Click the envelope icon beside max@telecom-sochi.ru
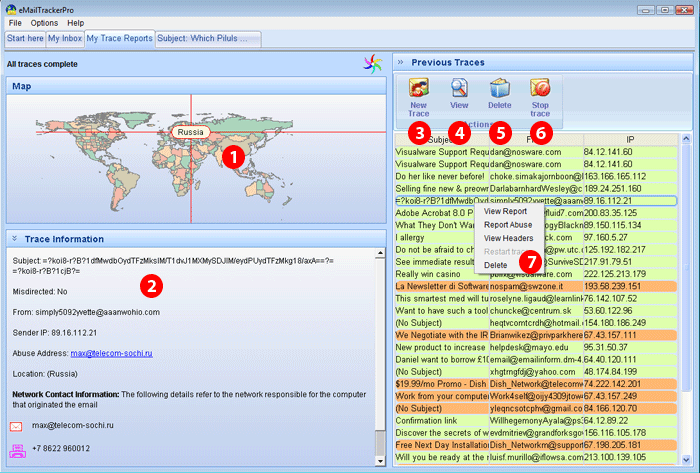Viewport: 700px width, 473px height. point(16,427)
